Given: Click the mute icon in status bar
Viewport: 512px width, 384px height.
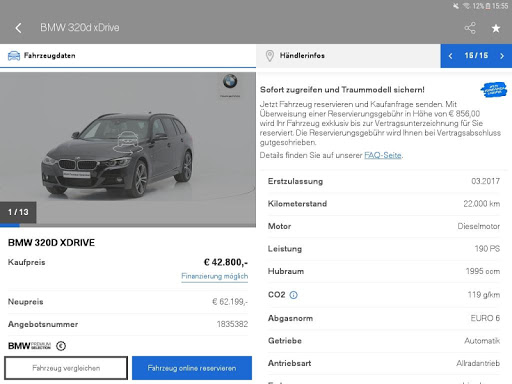Looking at the screenshot, I should [x=456, y=6].
